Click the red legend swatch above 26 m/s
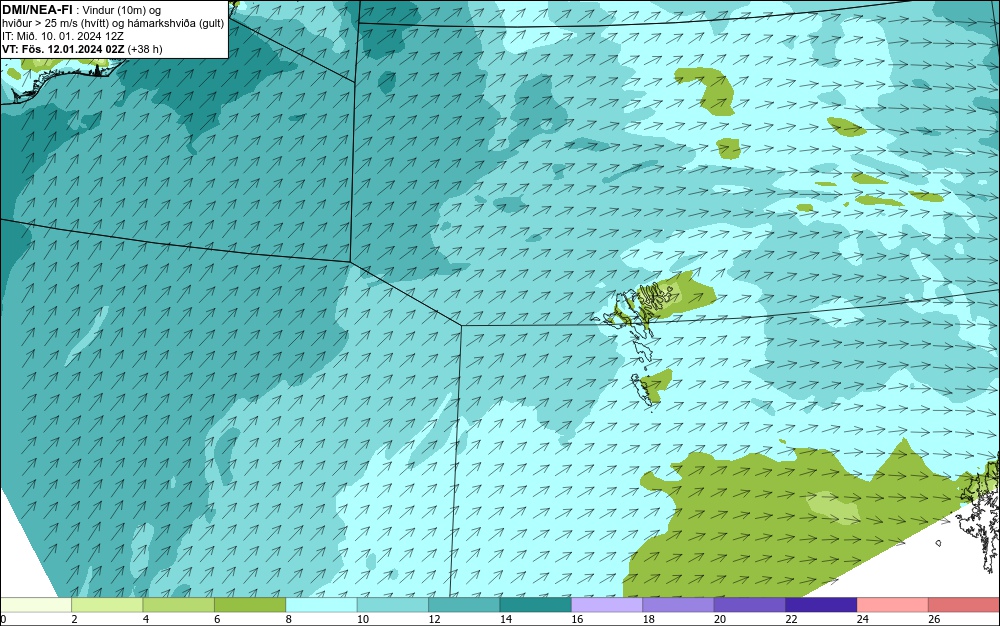This screenshot has width=1000, height=626. (964, 604)
